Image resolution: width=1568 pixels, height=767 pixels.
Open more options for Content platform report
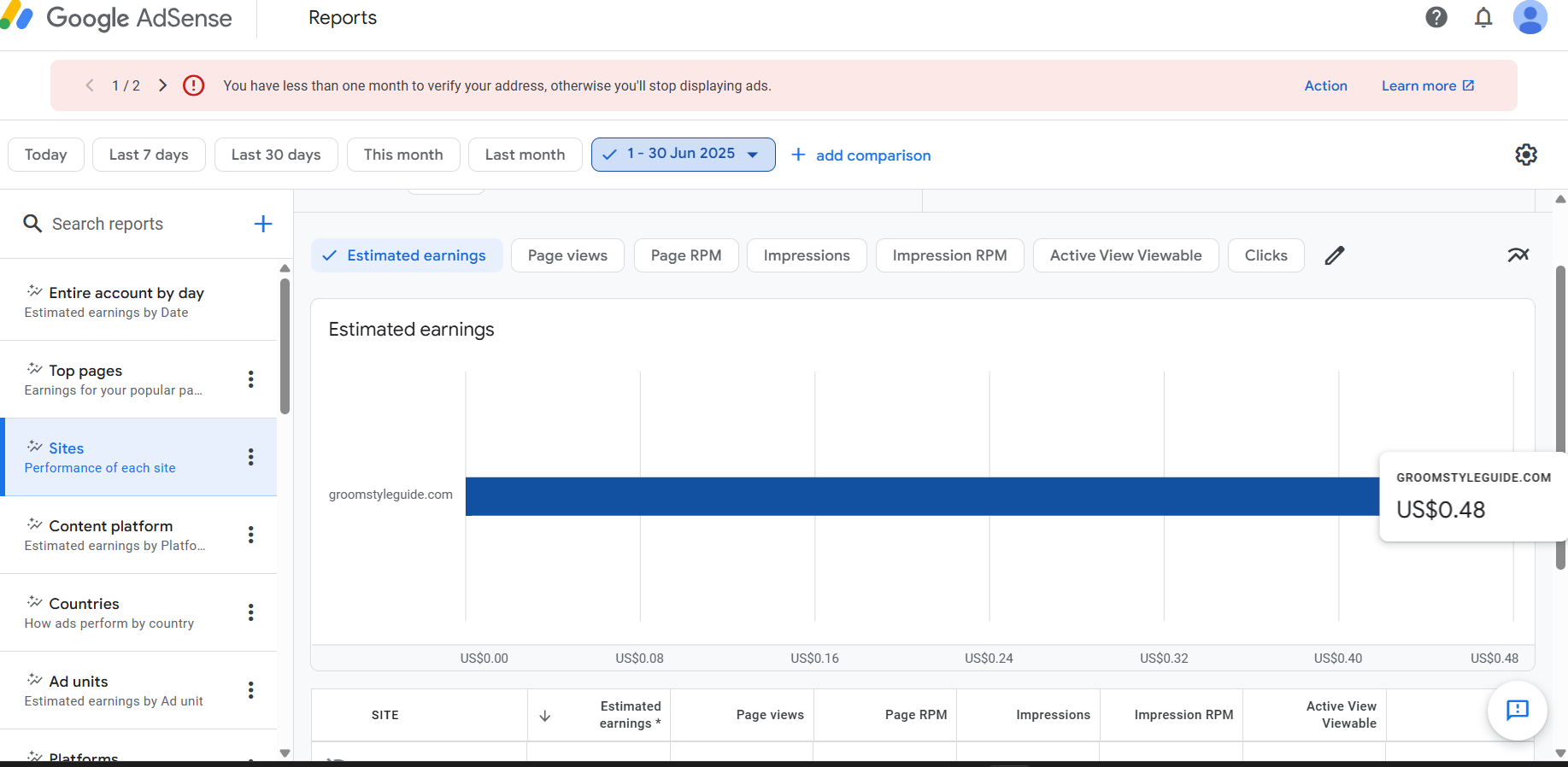tap(250, 535)
